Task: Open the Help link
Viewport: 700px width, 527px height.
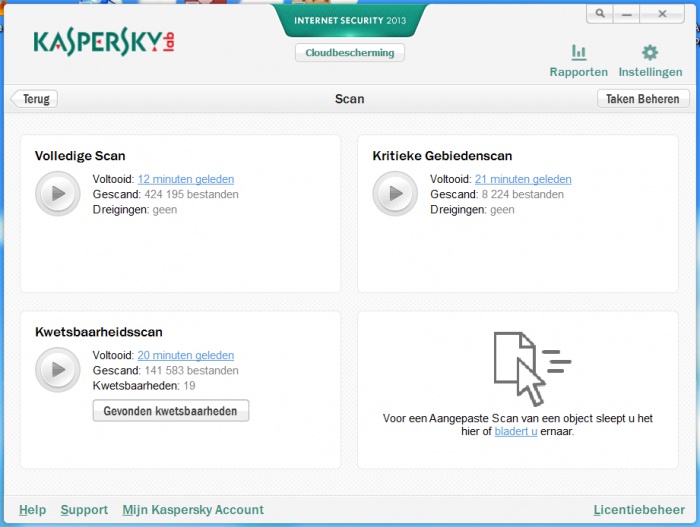Action: click(33, 510)
